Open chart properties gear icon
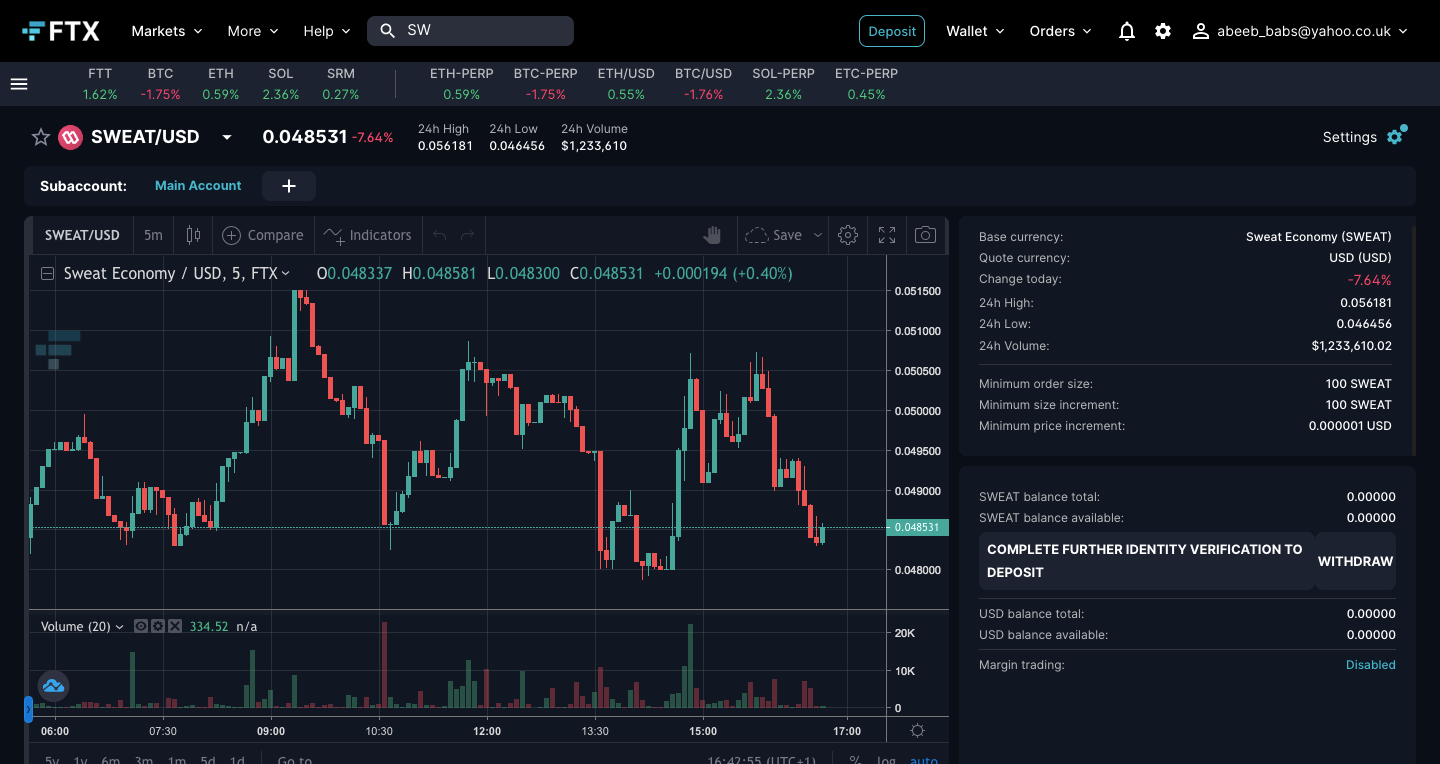 (848, 235)
